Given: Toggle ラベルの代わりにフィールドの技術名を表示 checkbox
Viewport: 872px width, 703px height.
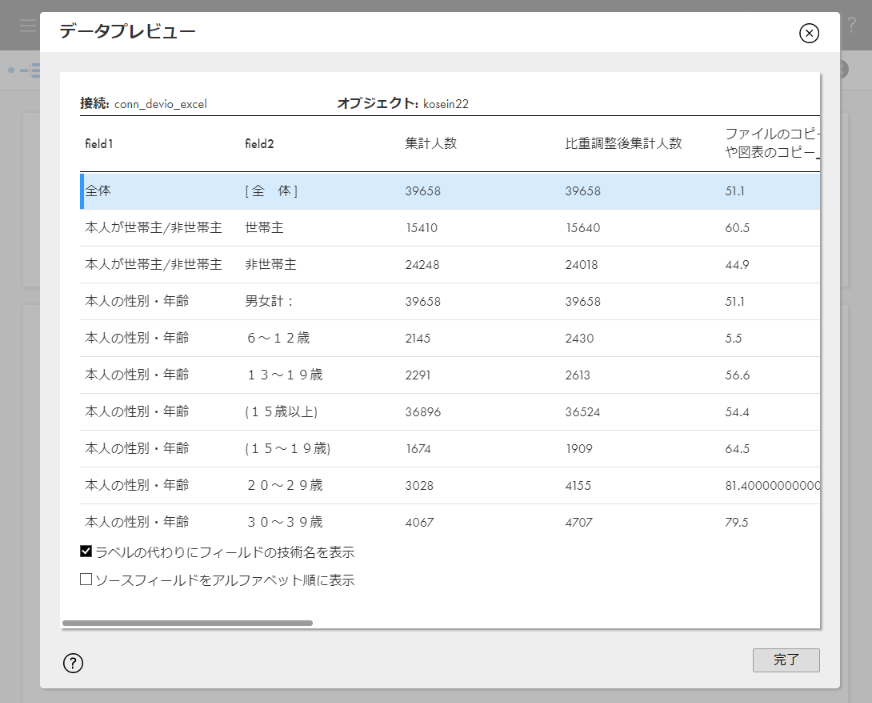Looking at the screenshot, I should [86, 551].
